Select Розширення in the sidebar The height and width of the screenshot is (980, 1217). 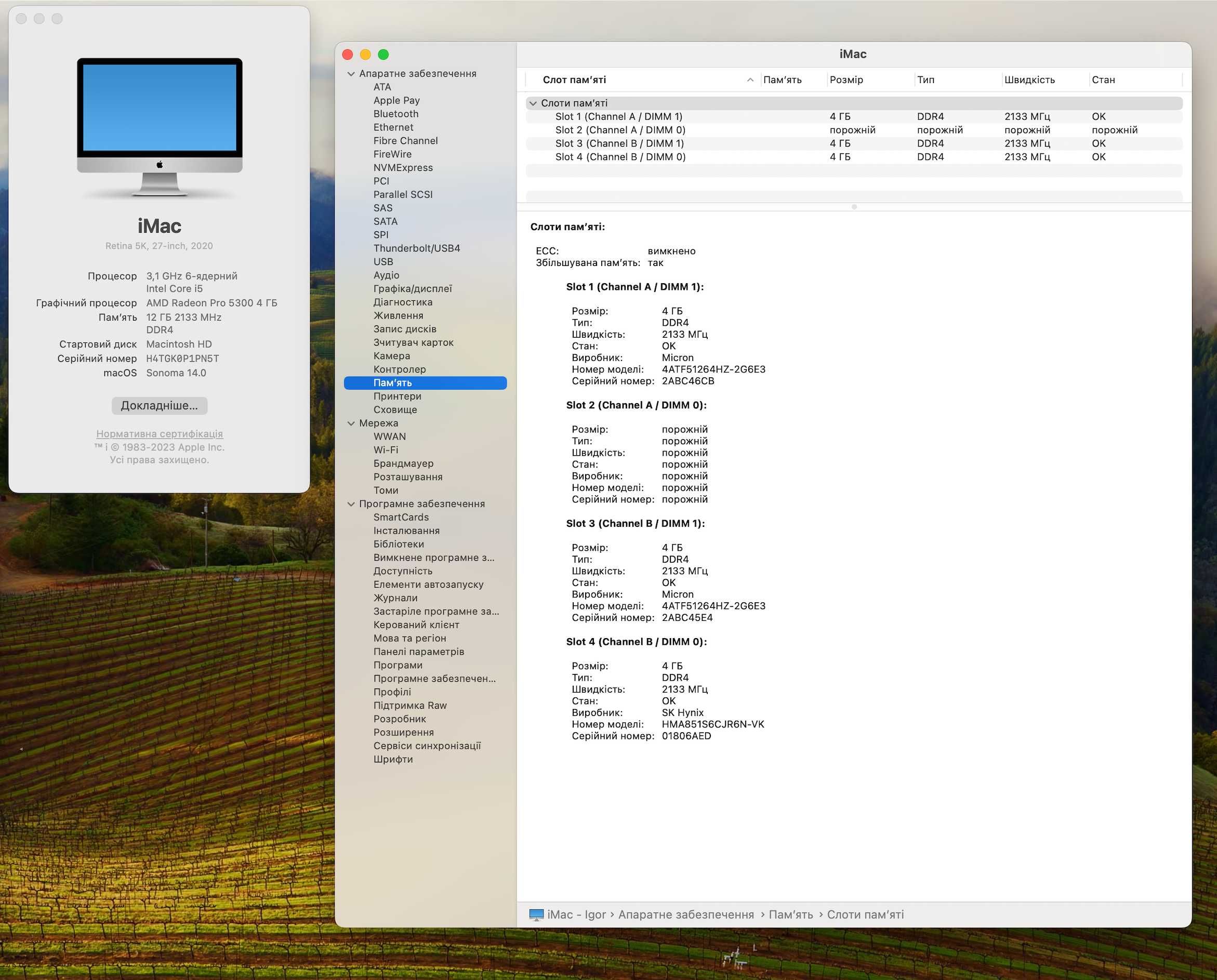[x=404, y=732]
